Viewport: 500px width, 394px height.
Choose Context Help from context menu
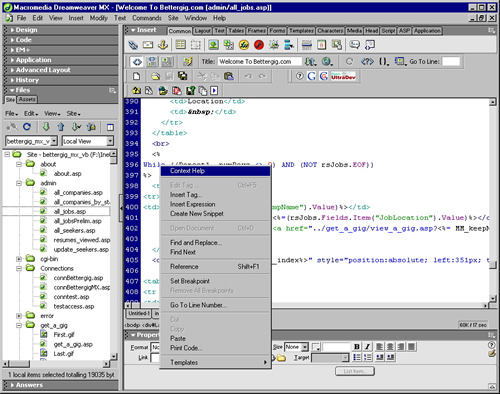click(x=215, y=171)
